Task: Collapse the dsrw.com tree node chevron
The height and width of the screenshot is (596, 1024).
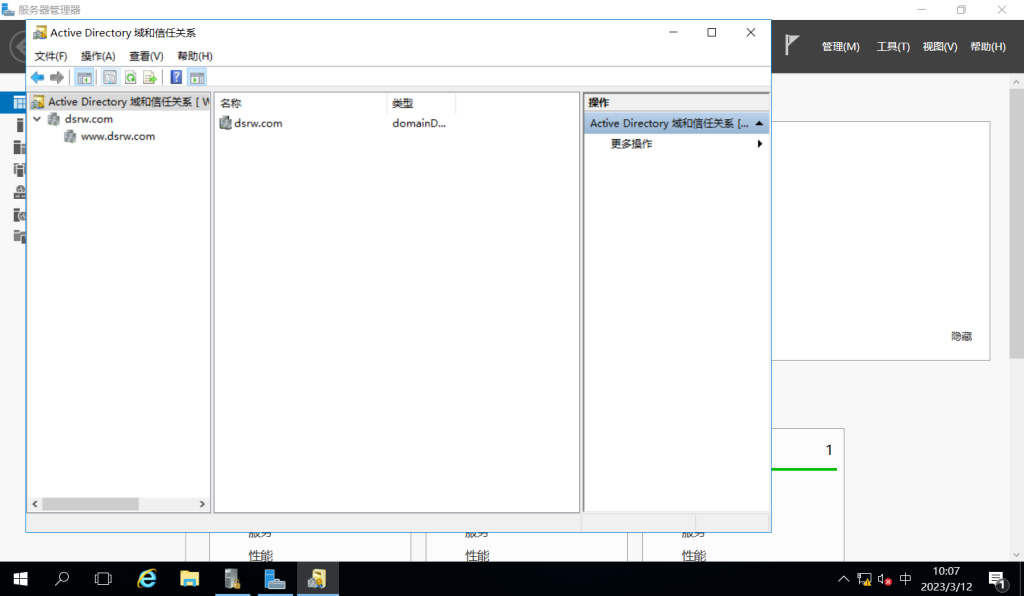Action: click(x=37, y=119)
